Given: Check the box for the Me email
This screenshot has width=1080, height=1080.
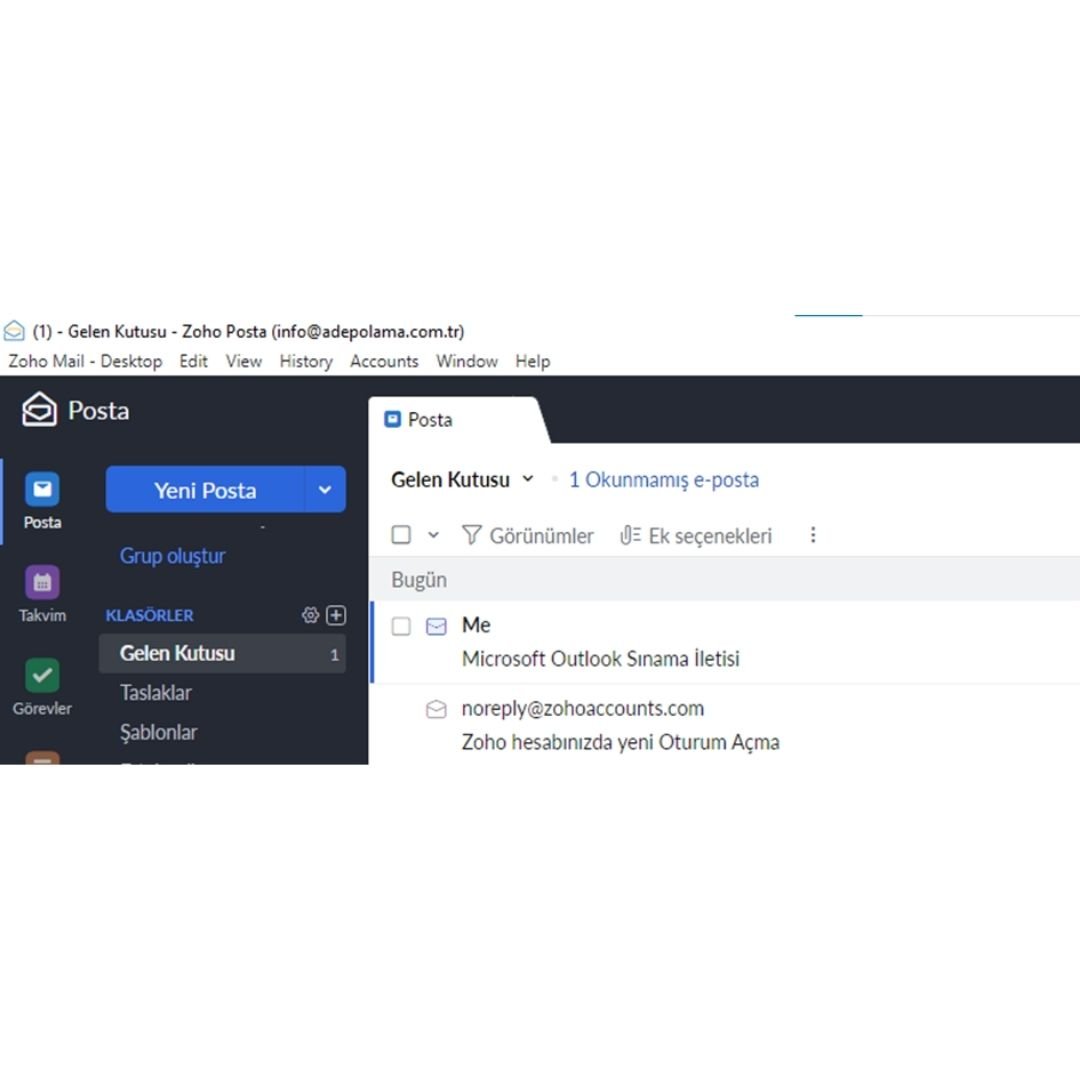Looking at the screenshot, I should coord(401,627).
